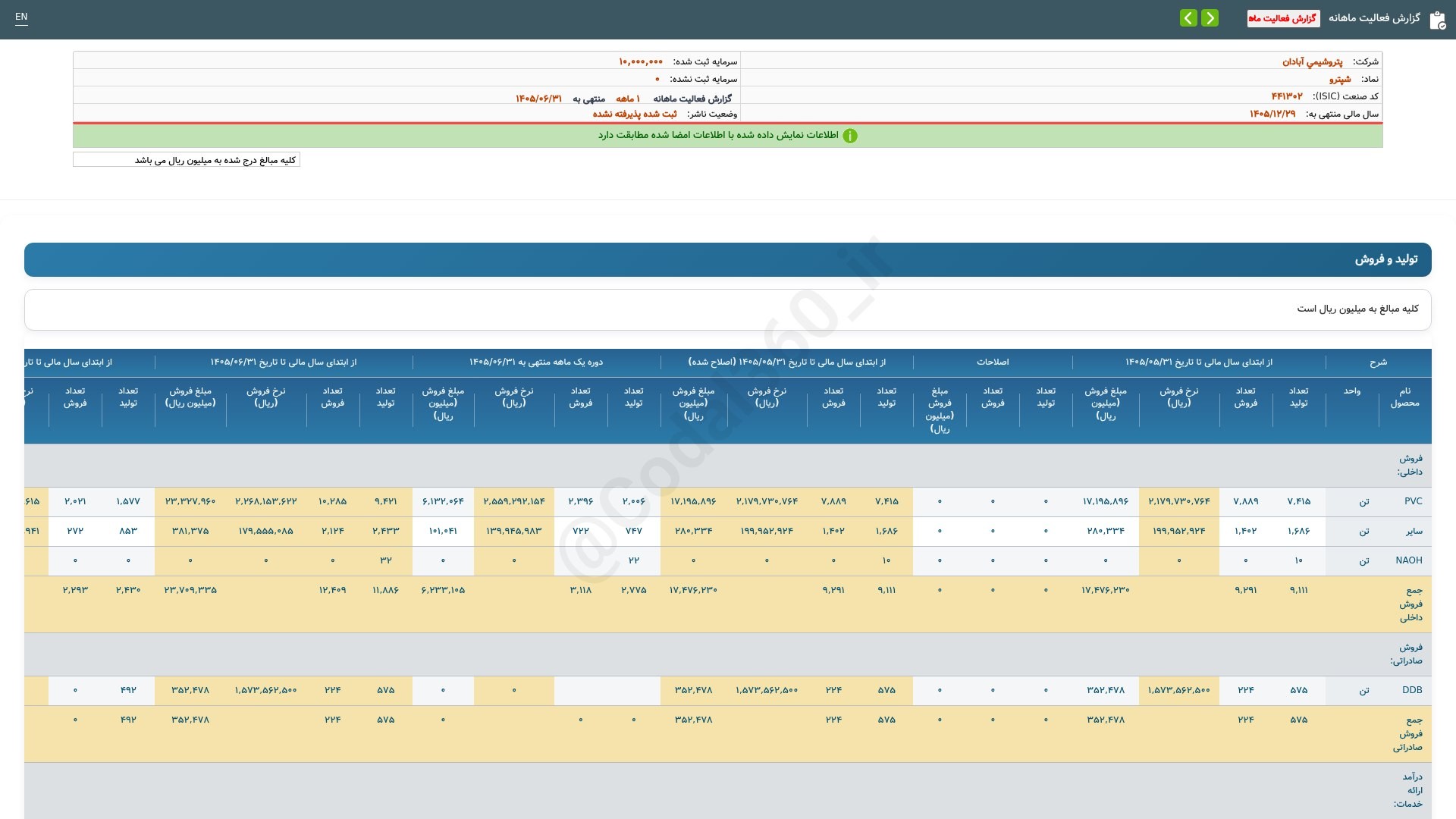Select the PVC product name cell
This screenshot has width=1456, height=819.
click(1413, 501)
